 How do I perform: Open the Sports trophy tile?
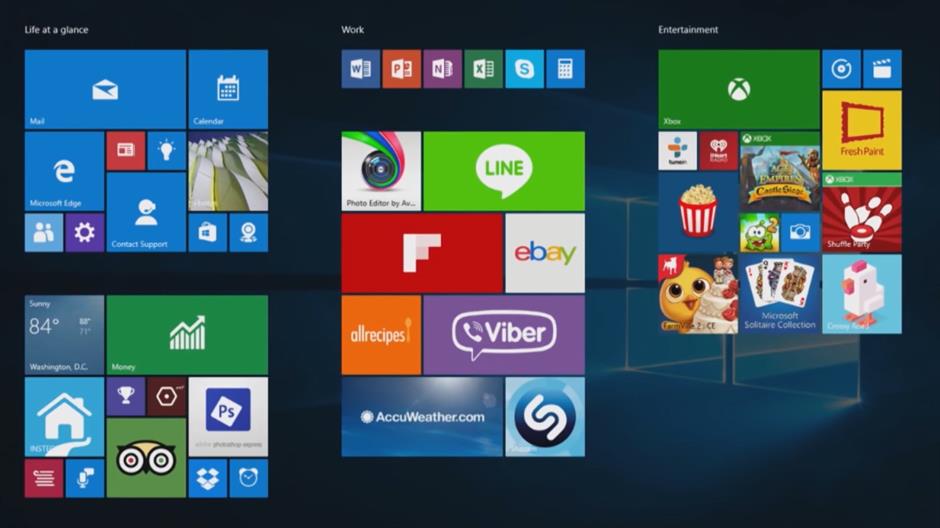(126, 397)
